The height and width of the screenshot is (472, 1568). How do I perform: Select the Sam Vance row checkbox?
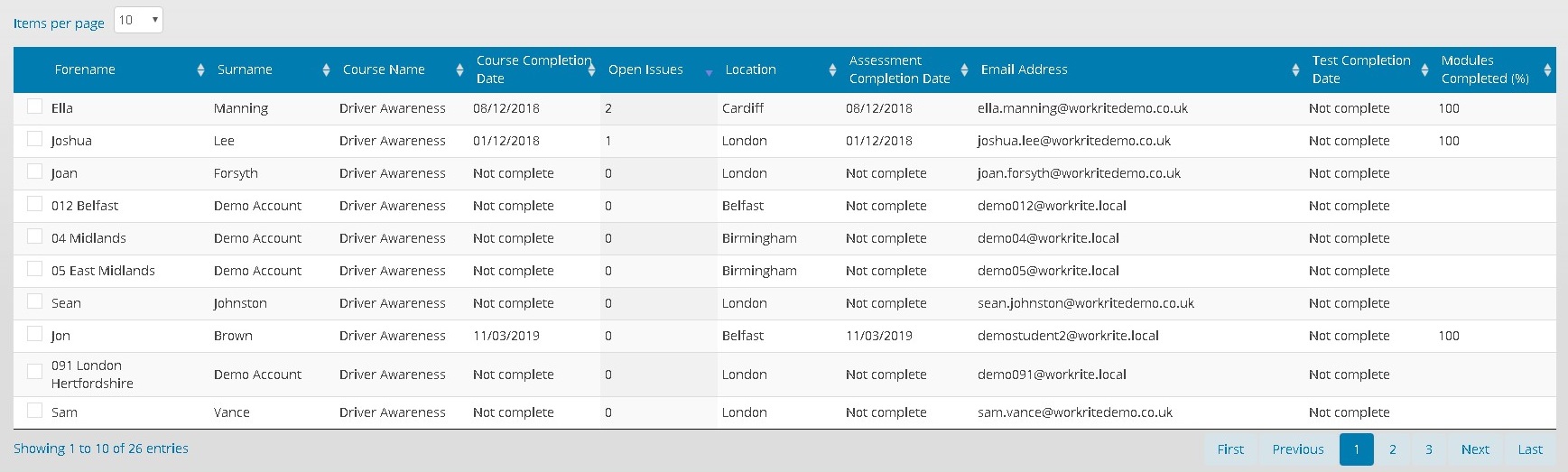click(x=35, y=411)
